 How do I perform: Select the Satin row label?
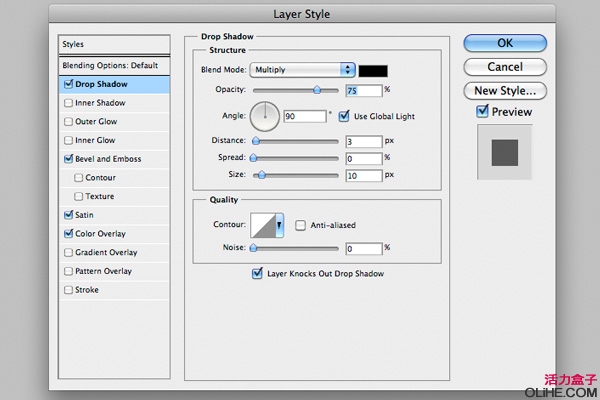(x=84, y=215)
